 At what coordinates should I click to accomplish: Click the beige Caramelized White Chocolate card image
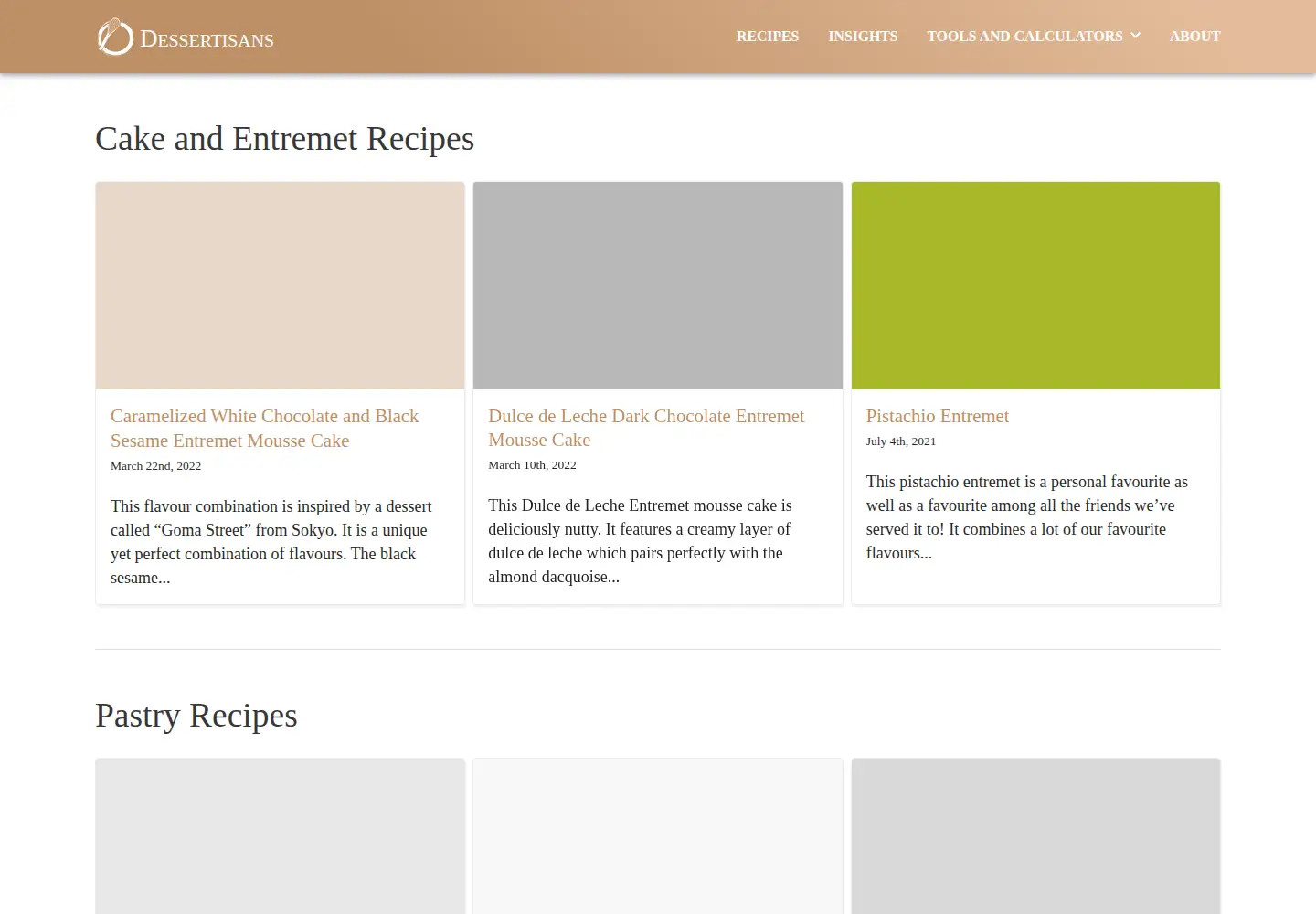(281, 285)
